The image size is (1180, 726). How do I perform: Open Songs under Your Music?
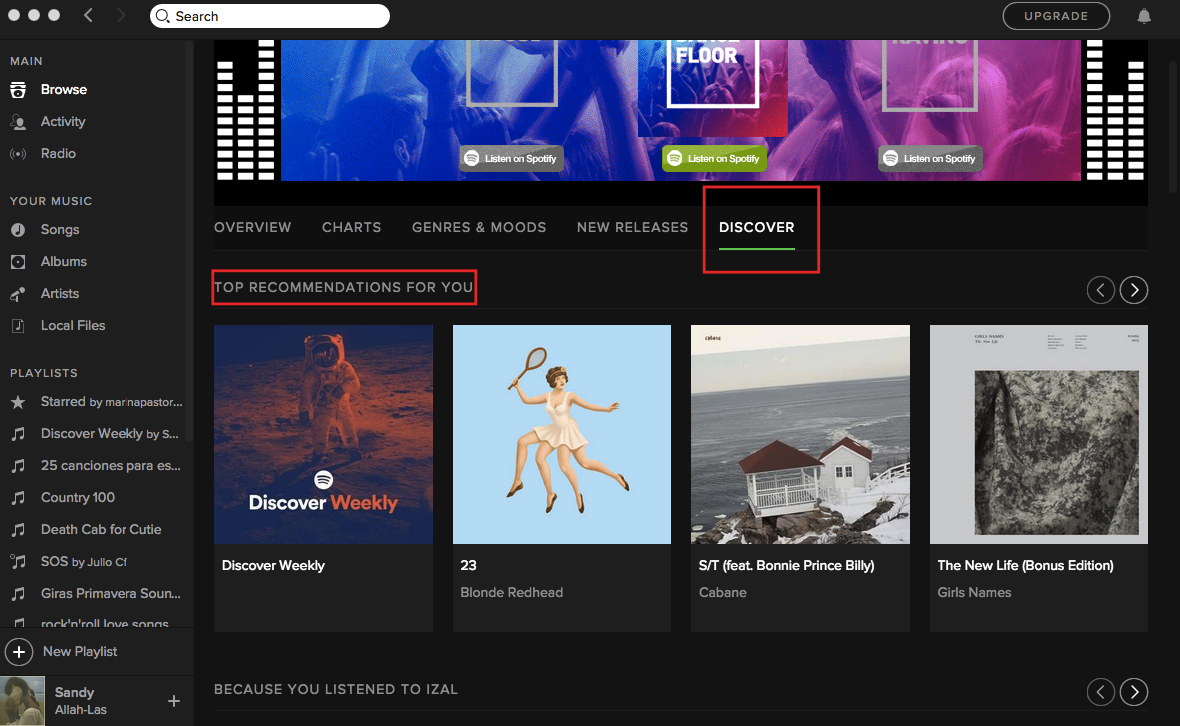click(59, 230)
